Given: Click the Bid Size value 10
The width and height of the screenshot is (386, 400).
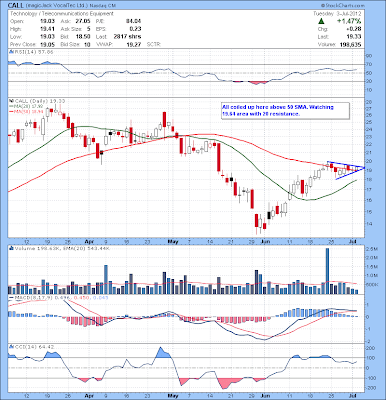Looking at the screenshot, I should [x=87, y=44].
